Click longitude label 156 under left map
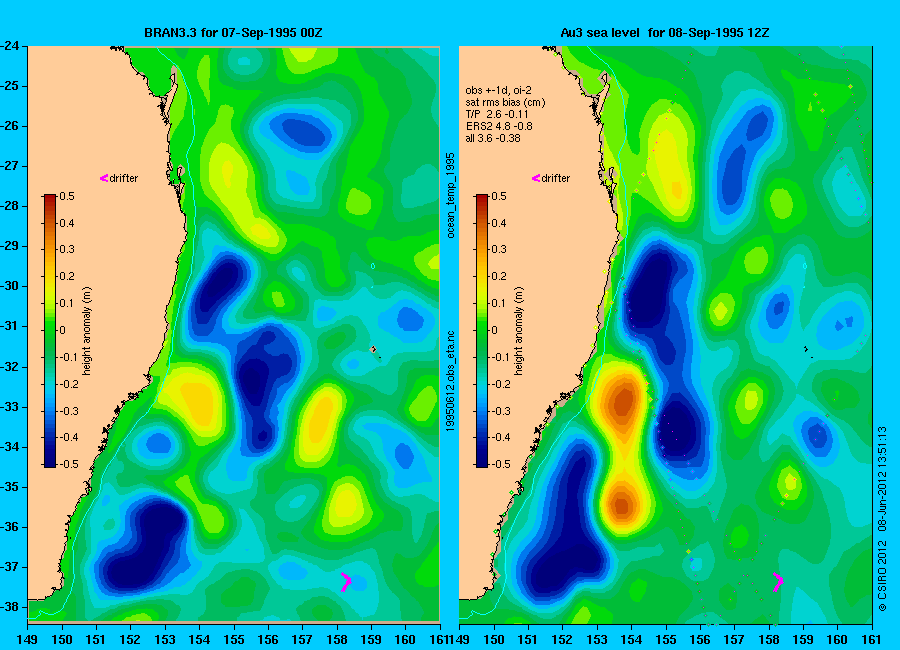 pyautogui.click(x=268, y=640)
